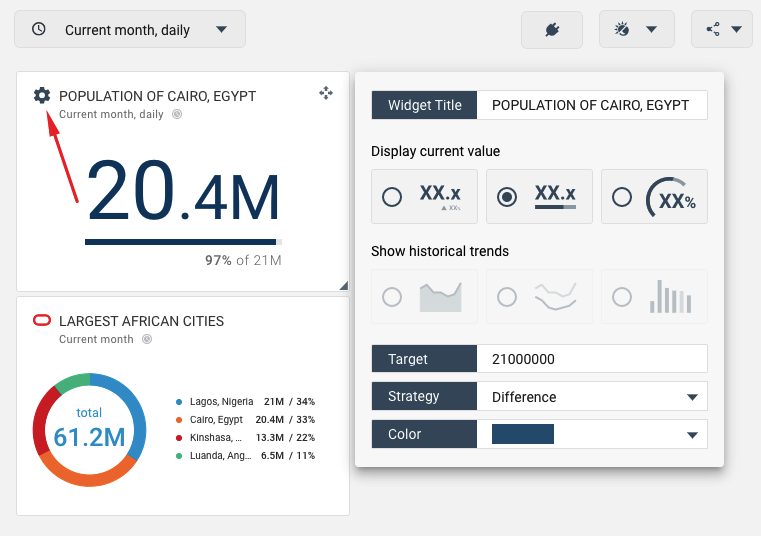The width and height of the screenshot is (761, 536).
Task: Select percentage gauge display option
Action: click(x=654, y=197)
